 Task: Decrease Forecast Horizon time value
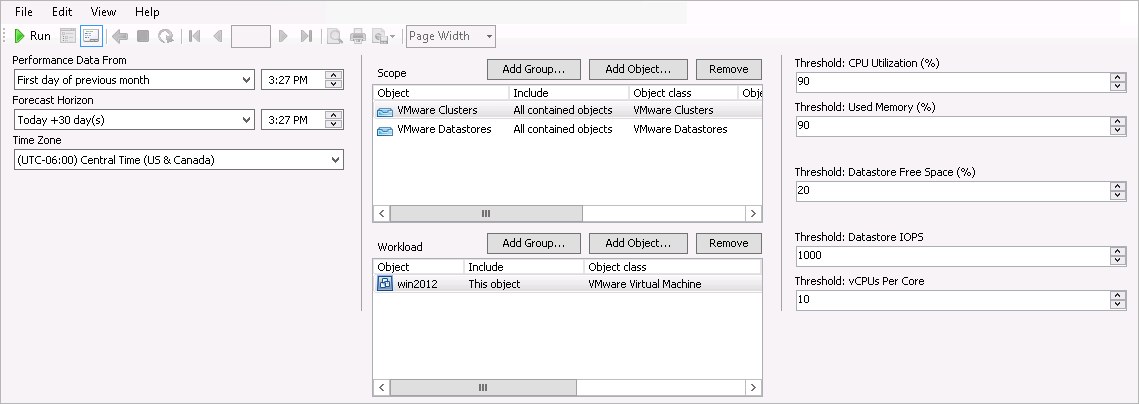pos(333,124)
